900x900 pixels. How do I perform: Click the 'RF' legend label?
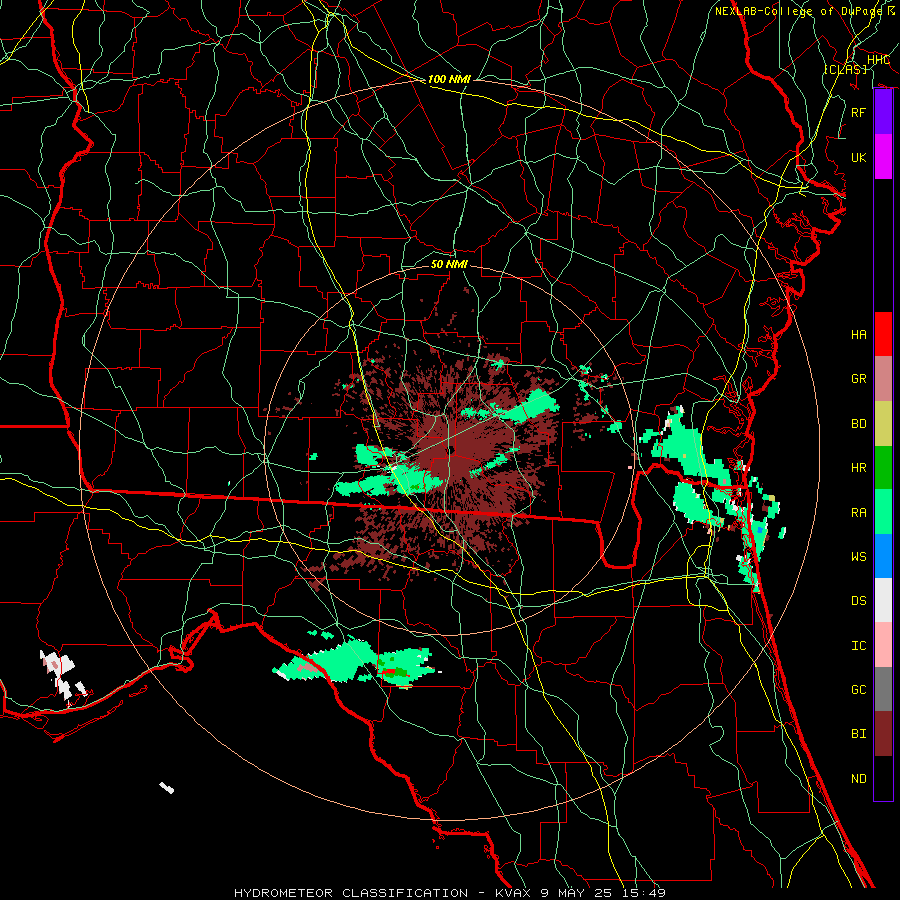click(859, 112)
